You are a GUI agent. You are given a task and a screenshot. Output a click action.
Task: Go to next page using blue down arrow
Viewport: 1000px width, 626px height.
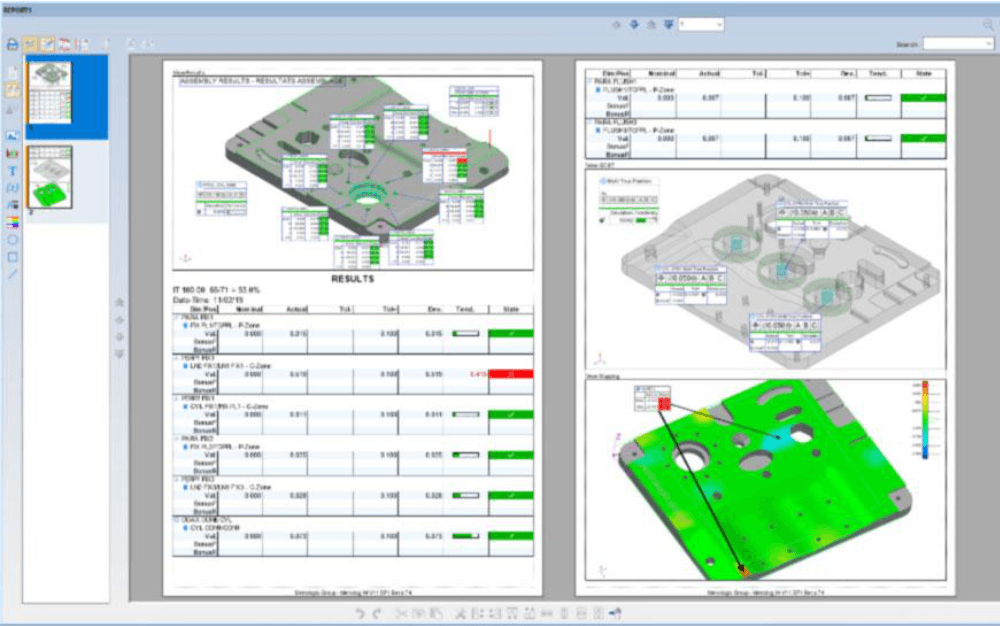[x=634, y=24]
